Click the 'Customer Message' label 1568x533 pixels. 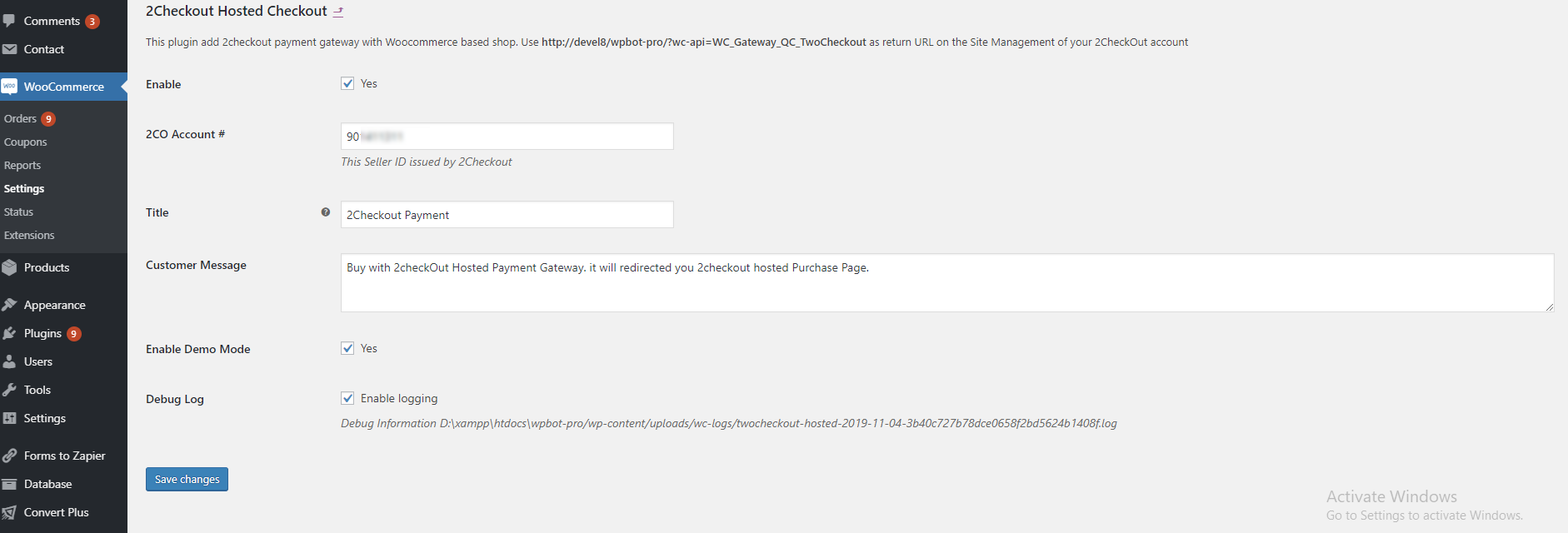196,265
